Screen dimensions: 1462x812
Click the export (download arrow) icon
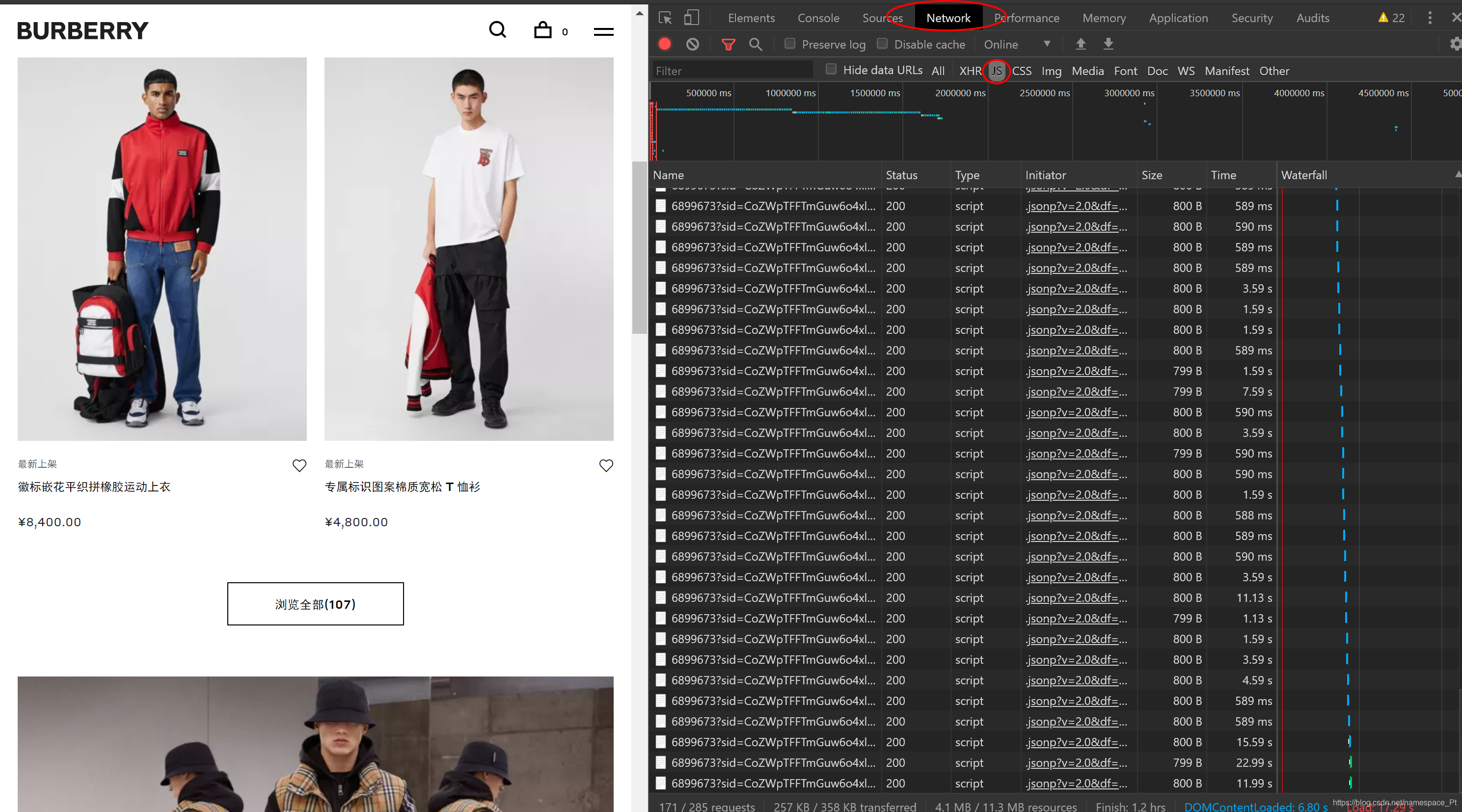pyautogui.click(x=1109, y=44)
